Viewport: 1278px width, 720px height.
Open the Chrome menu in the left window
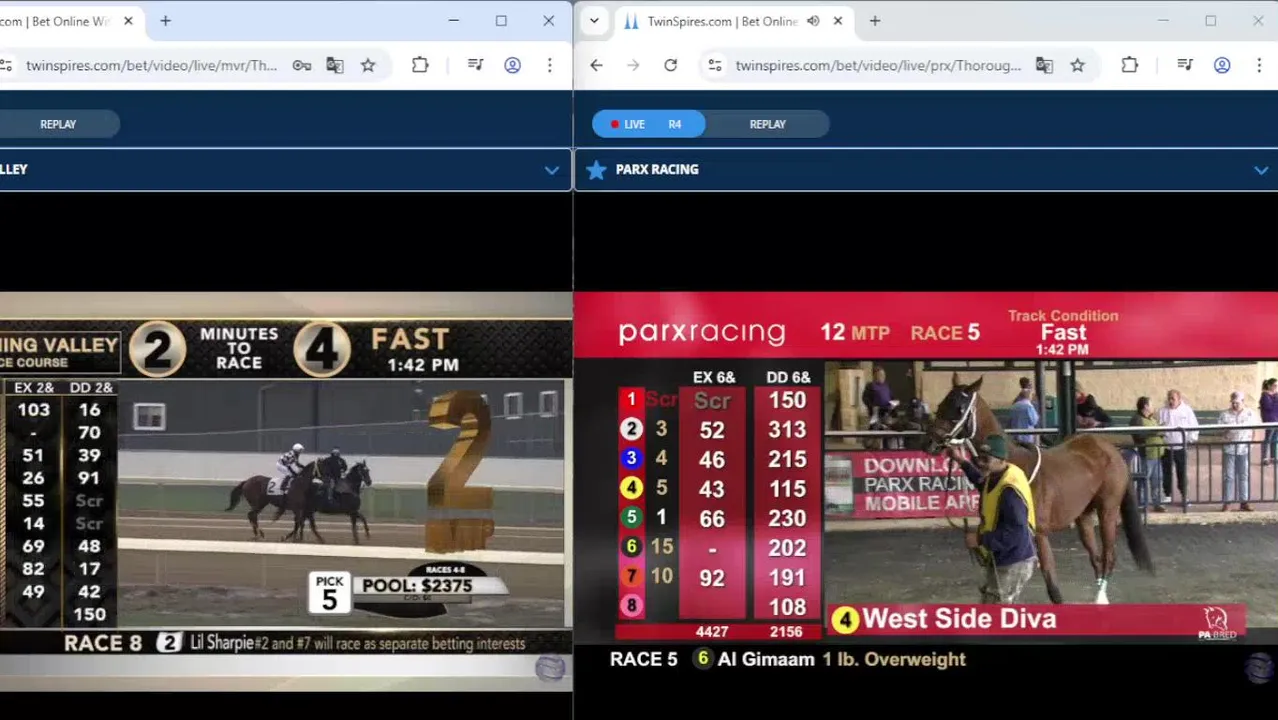coord(549,65)
